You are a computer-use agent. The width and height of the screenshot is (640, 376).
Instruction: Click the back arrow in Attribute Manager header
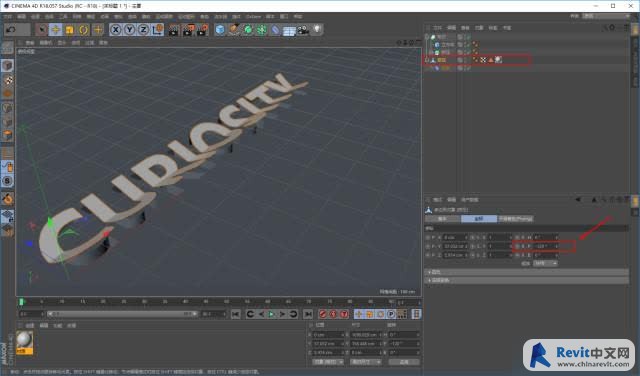point(578,200)
